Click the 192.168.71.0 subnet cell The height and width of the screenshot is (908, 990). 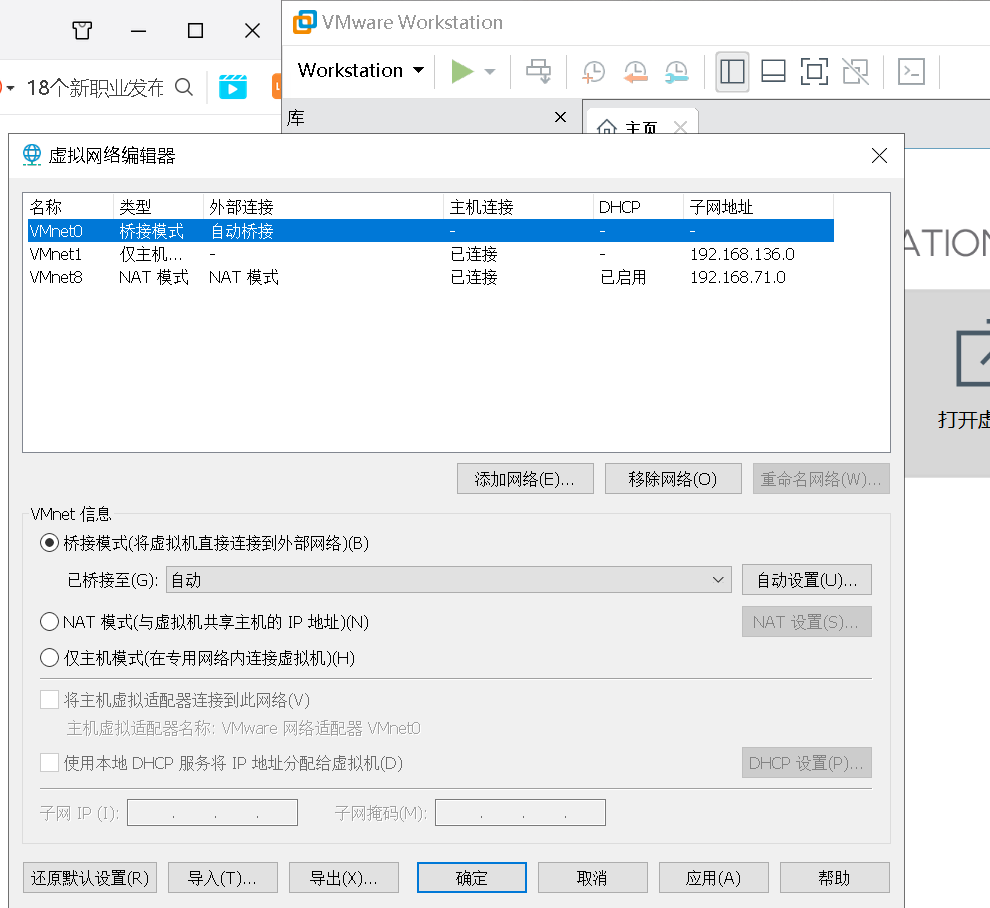(x=737, y=277)
